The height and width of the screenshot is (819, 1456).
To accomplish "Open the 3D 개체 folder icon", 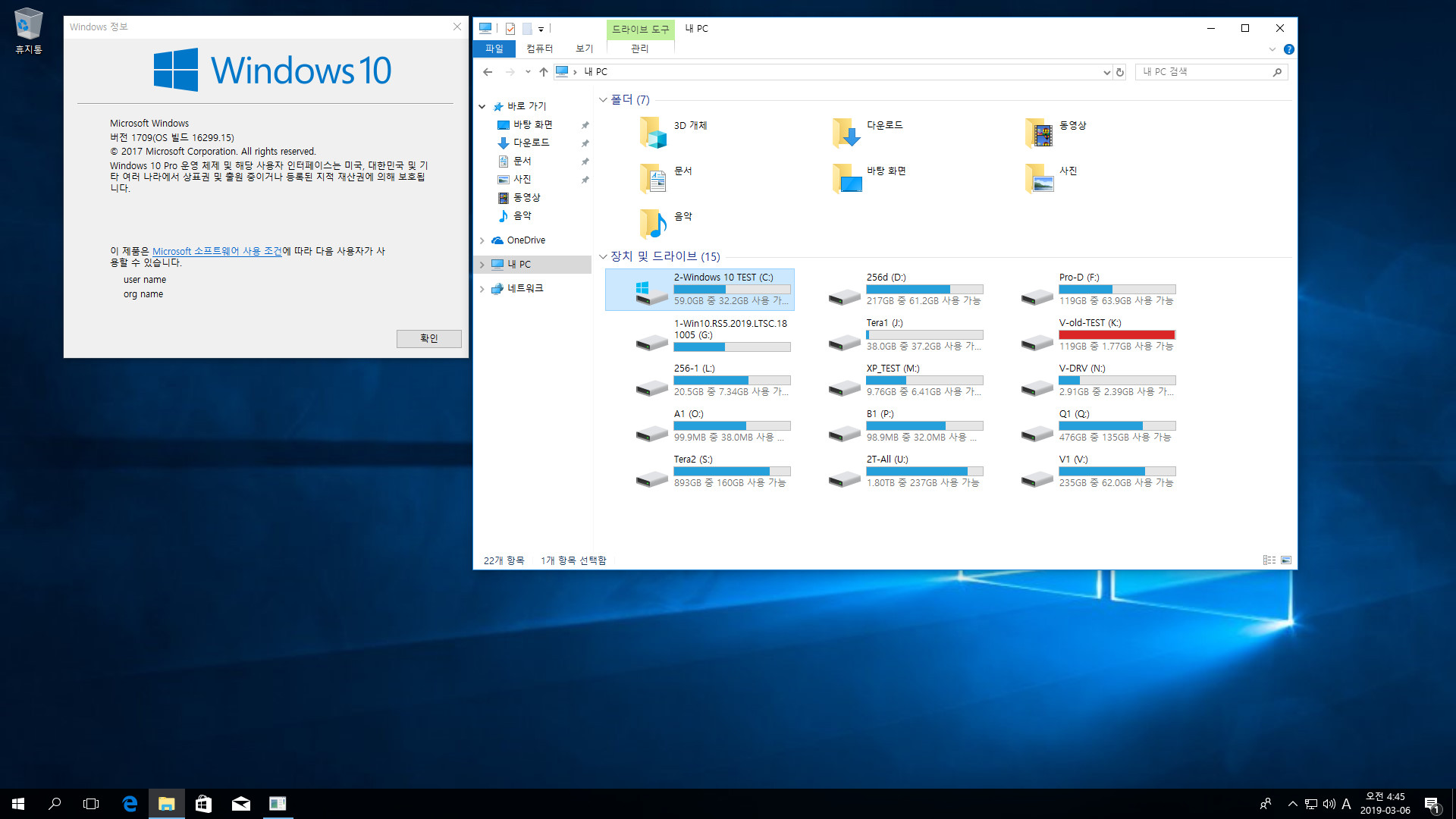I will point(653,133).
